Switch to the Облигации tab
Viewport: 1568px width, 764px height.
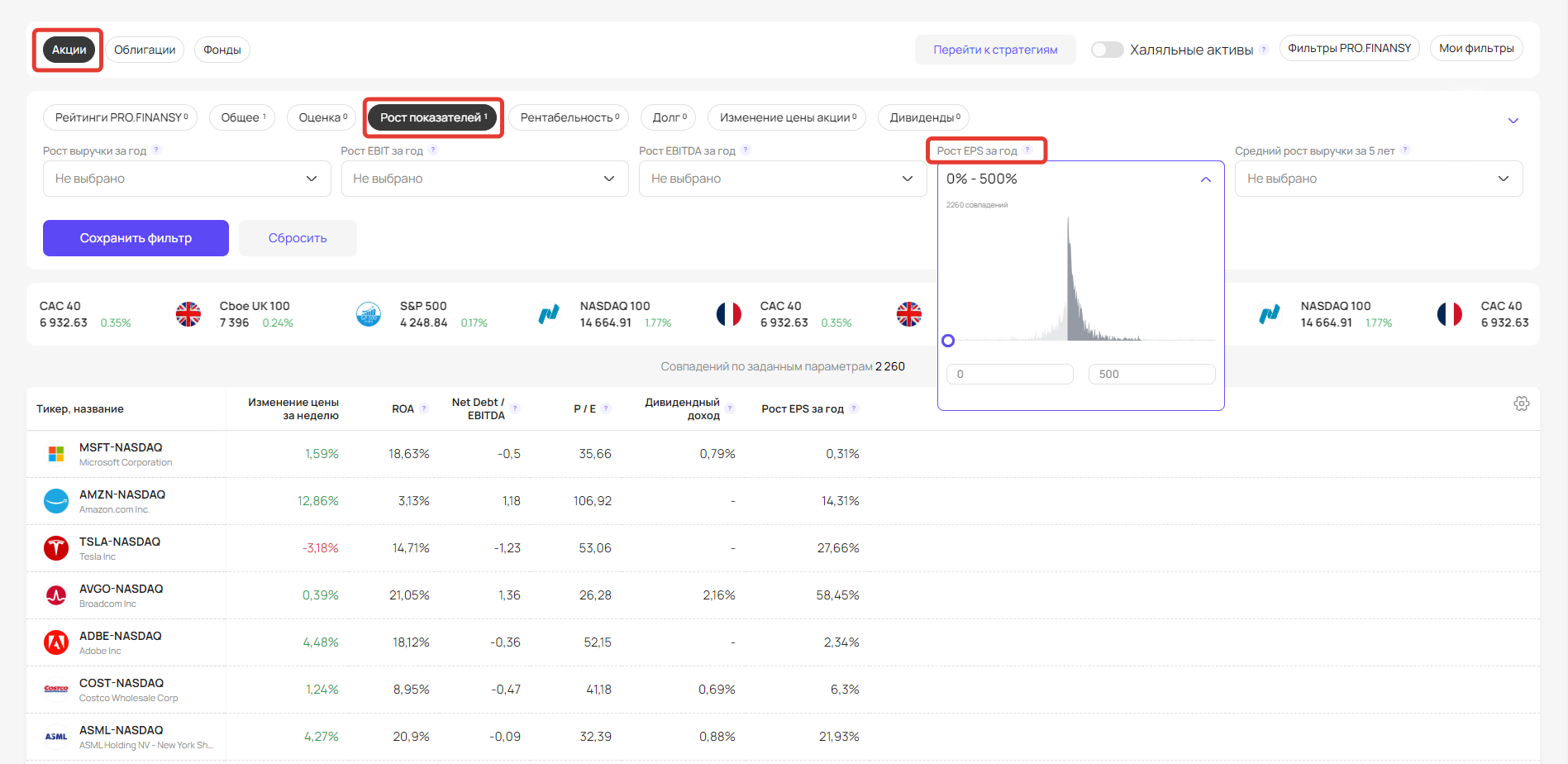coord(145,50)
